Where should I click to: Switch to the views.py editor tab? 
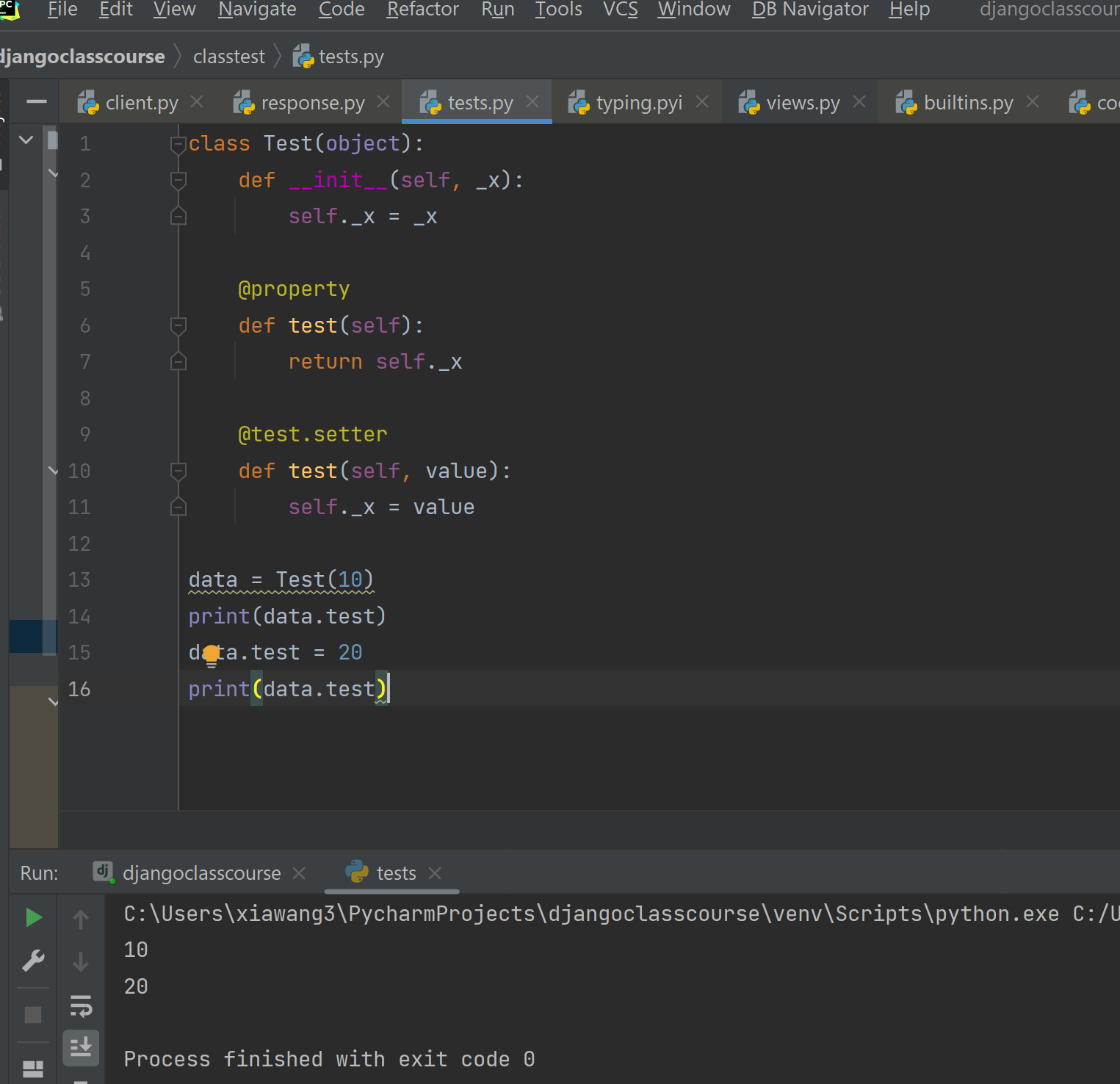(802, 103)
